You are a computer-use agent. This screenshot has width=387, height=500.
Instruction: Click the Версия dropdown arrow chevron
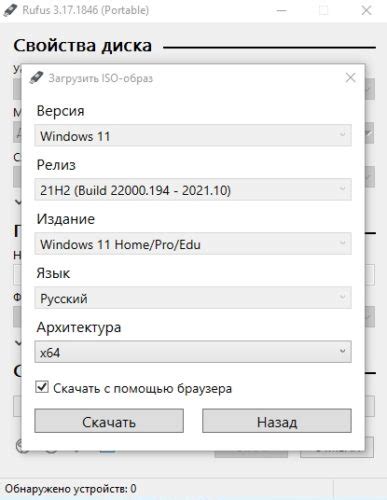(342, 135)
